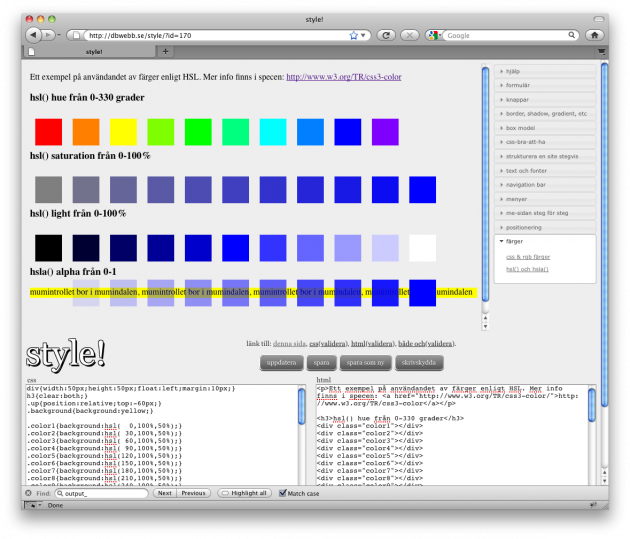Click the URL address field

(217, 35)
